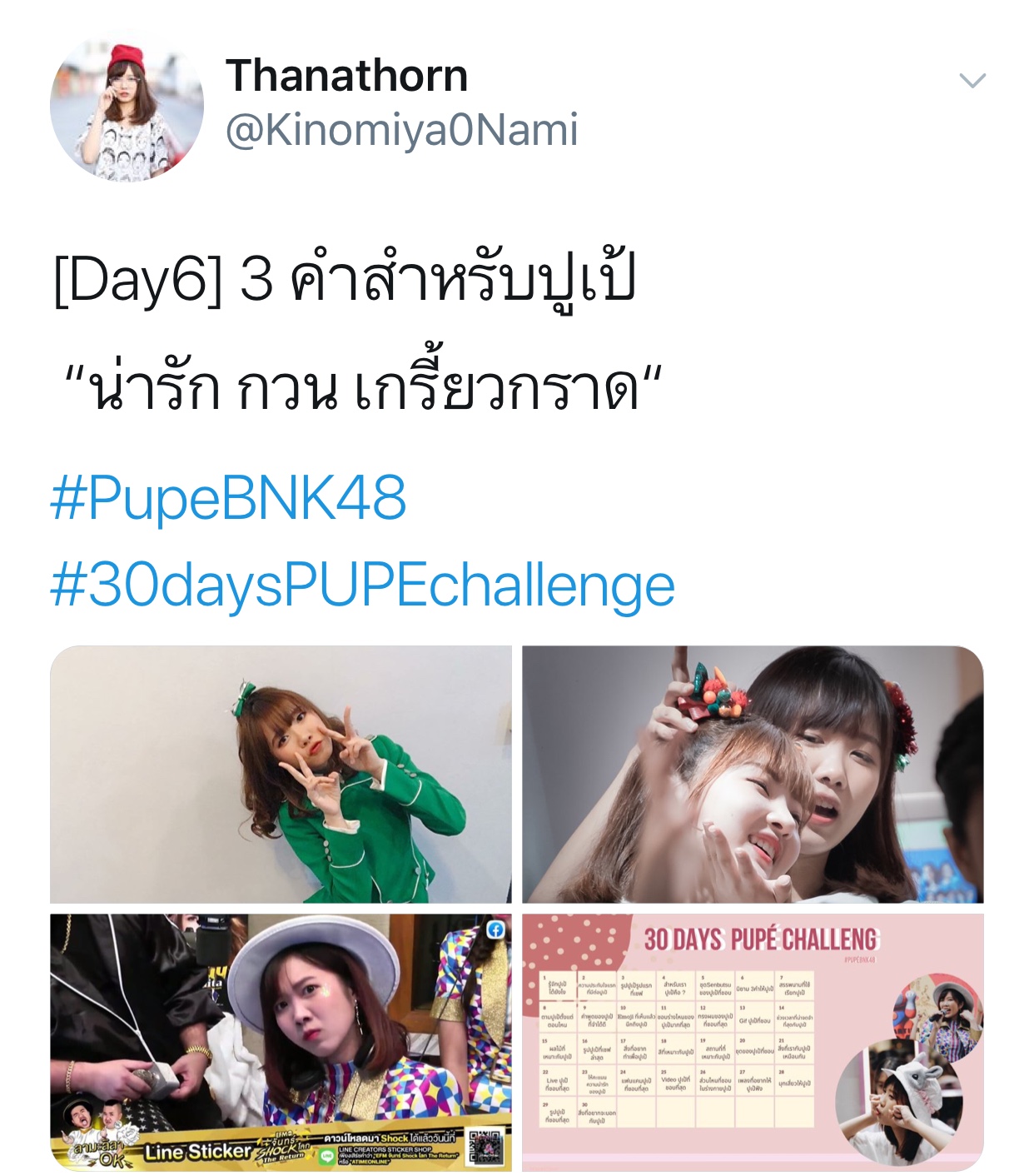The image size is (1034, 1176).
Task: Open Thanathorn's profile avatar picture
Action: click(x=127, y=105)
